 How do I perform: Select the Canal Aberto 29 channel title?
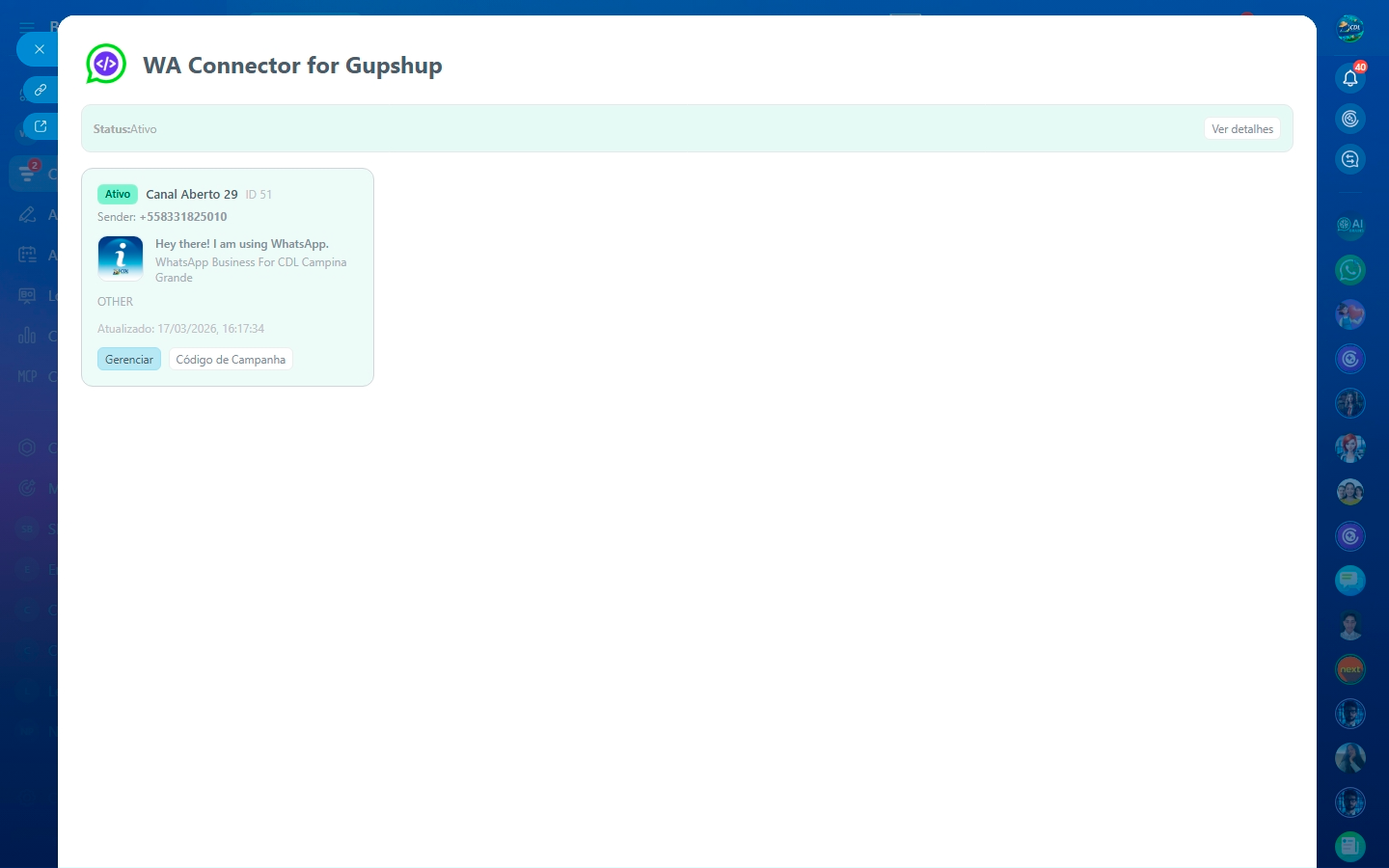pos(191,195)
